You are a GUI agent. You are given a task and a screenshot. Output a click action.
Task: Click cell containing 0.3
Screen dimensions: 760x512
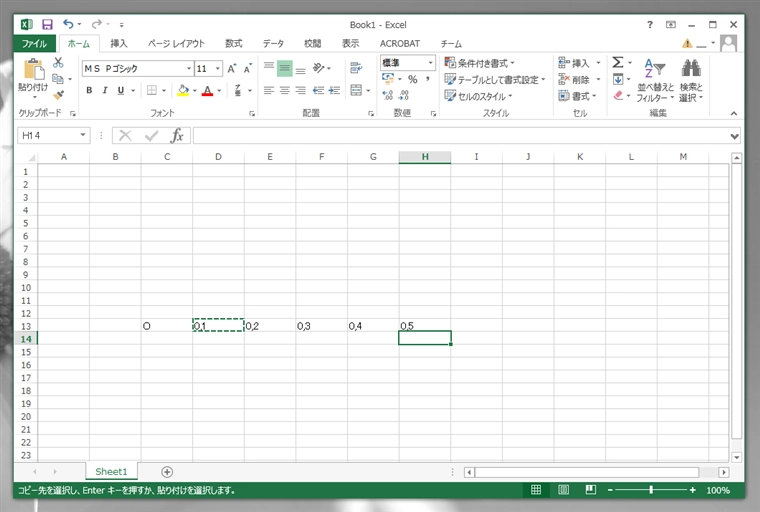pos(321,326)
